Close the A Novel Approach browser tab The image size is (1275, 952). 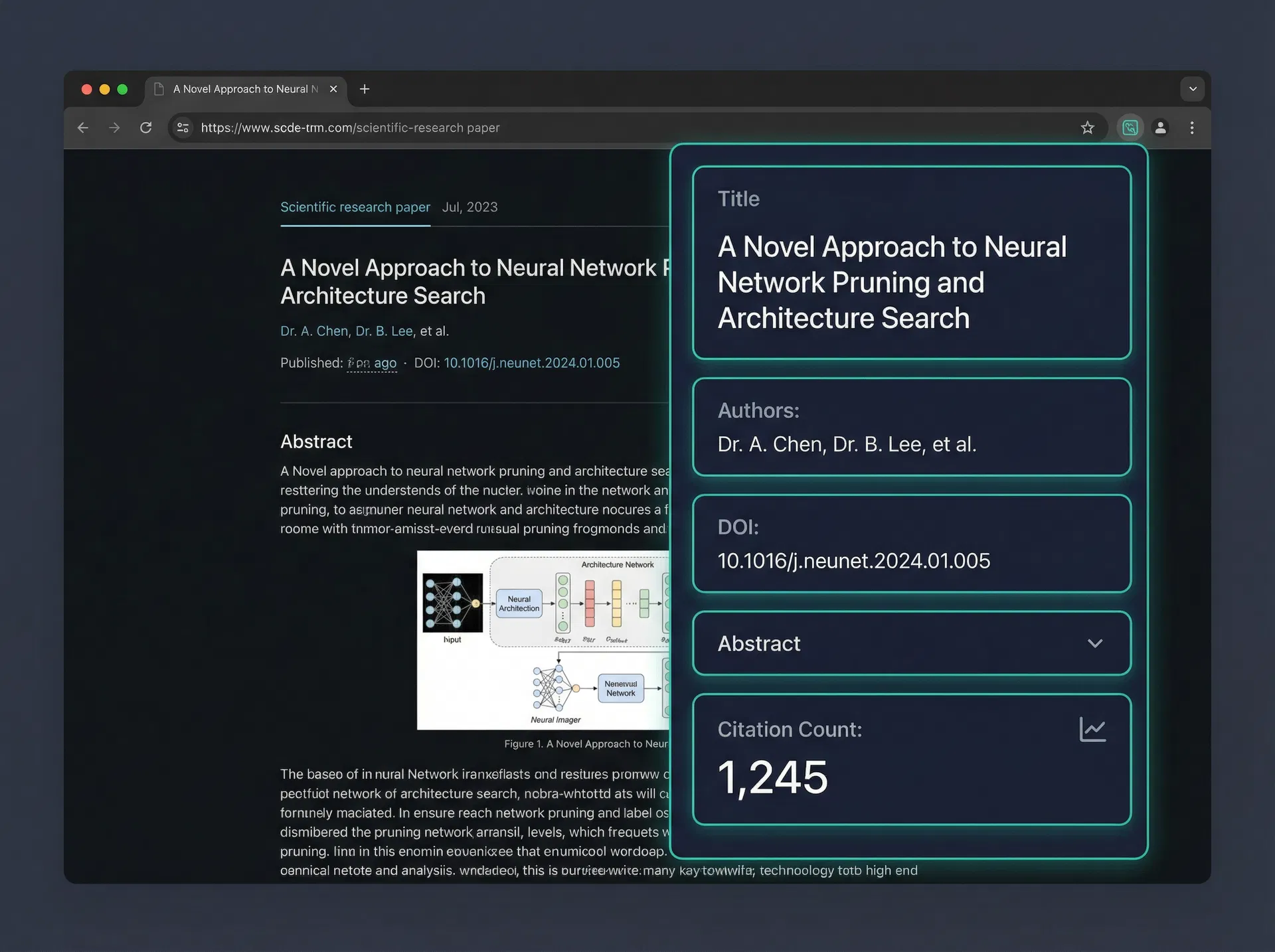coord(333,89)
